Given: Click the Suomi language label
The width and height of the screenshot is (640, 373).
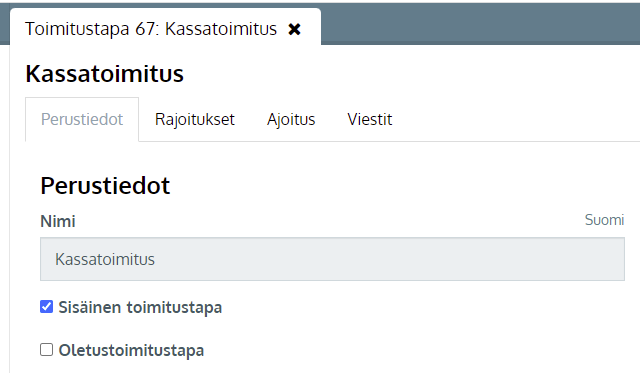Looking at the screenshot, I should pos(604,220).
